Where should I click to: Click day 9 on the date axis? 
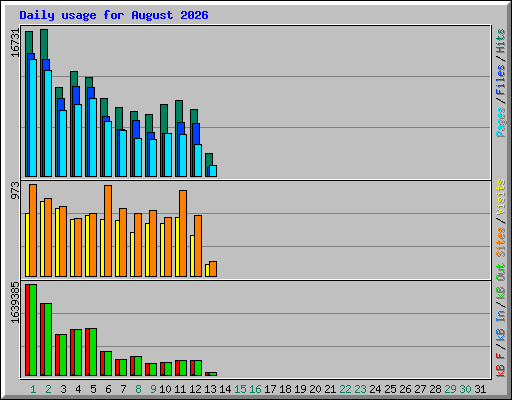(153, 389)
